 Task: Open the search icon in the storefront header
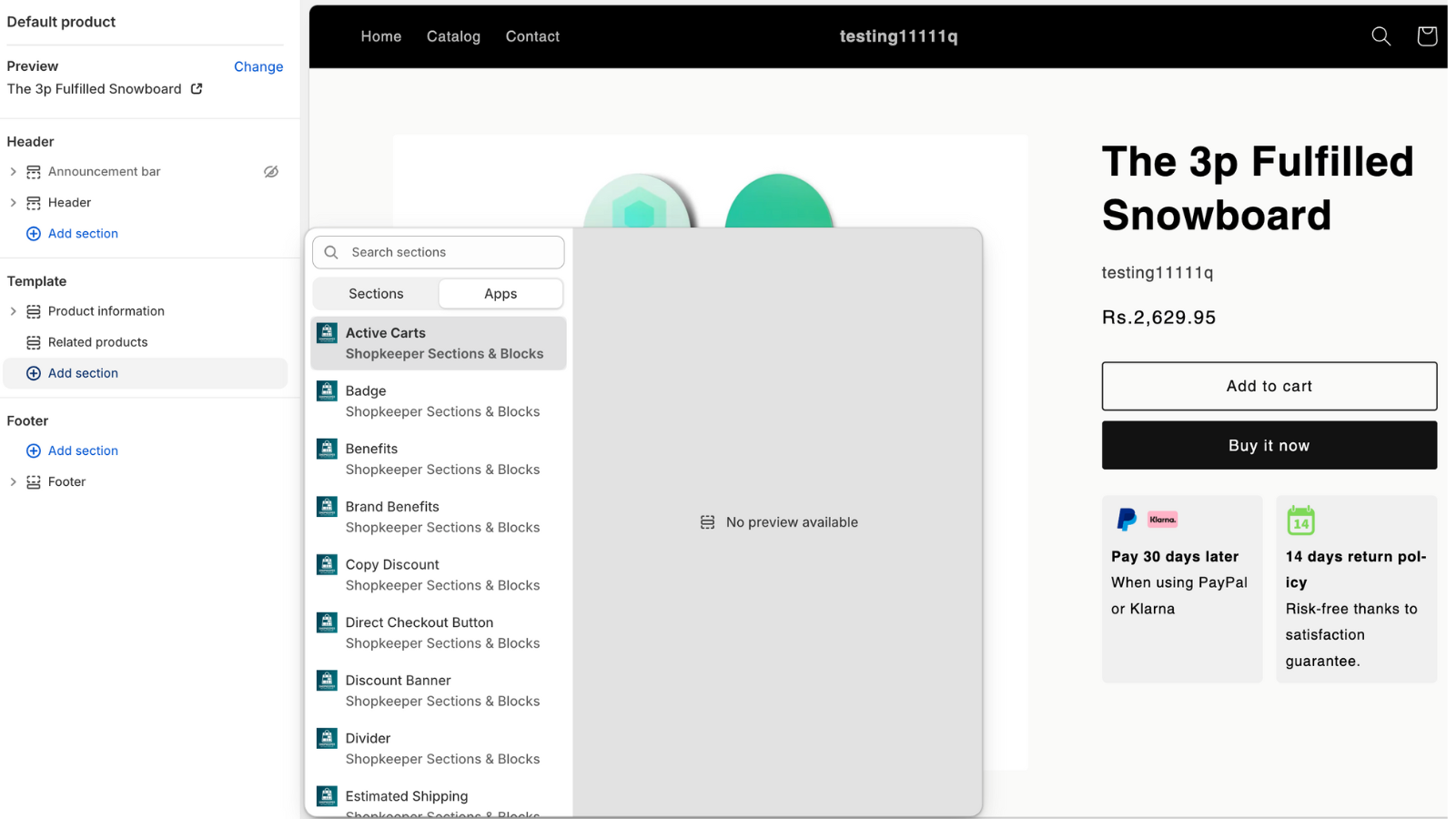pyautogui.click(x=1380, y=36)
